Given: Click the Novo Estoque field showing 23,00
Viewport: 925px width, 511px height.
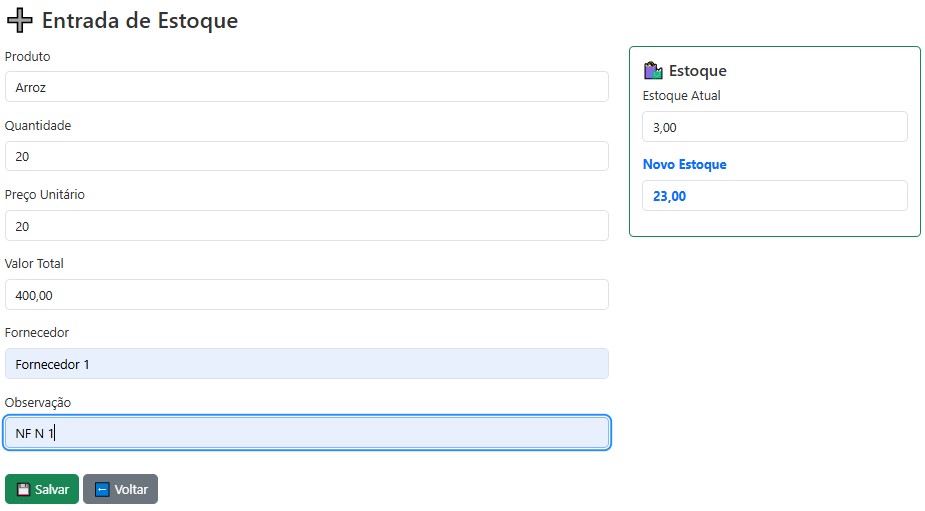Looking at the screenshot, I should pyautogui.click(x=774, y=196).
